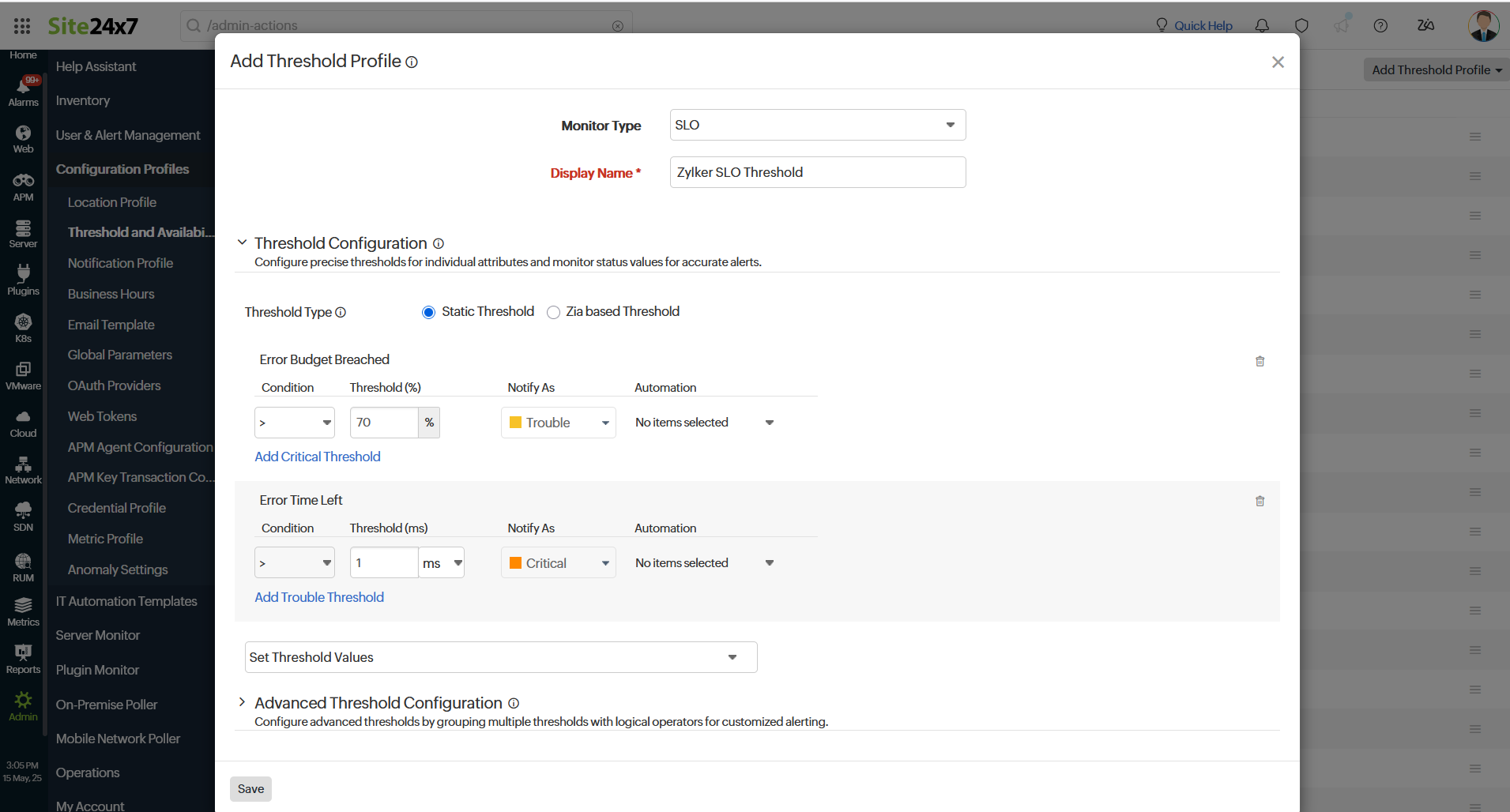Switch to Anomaly Settings menu item
The height and width of the screenshot is (812, 1510).
[x=117, y=569]
